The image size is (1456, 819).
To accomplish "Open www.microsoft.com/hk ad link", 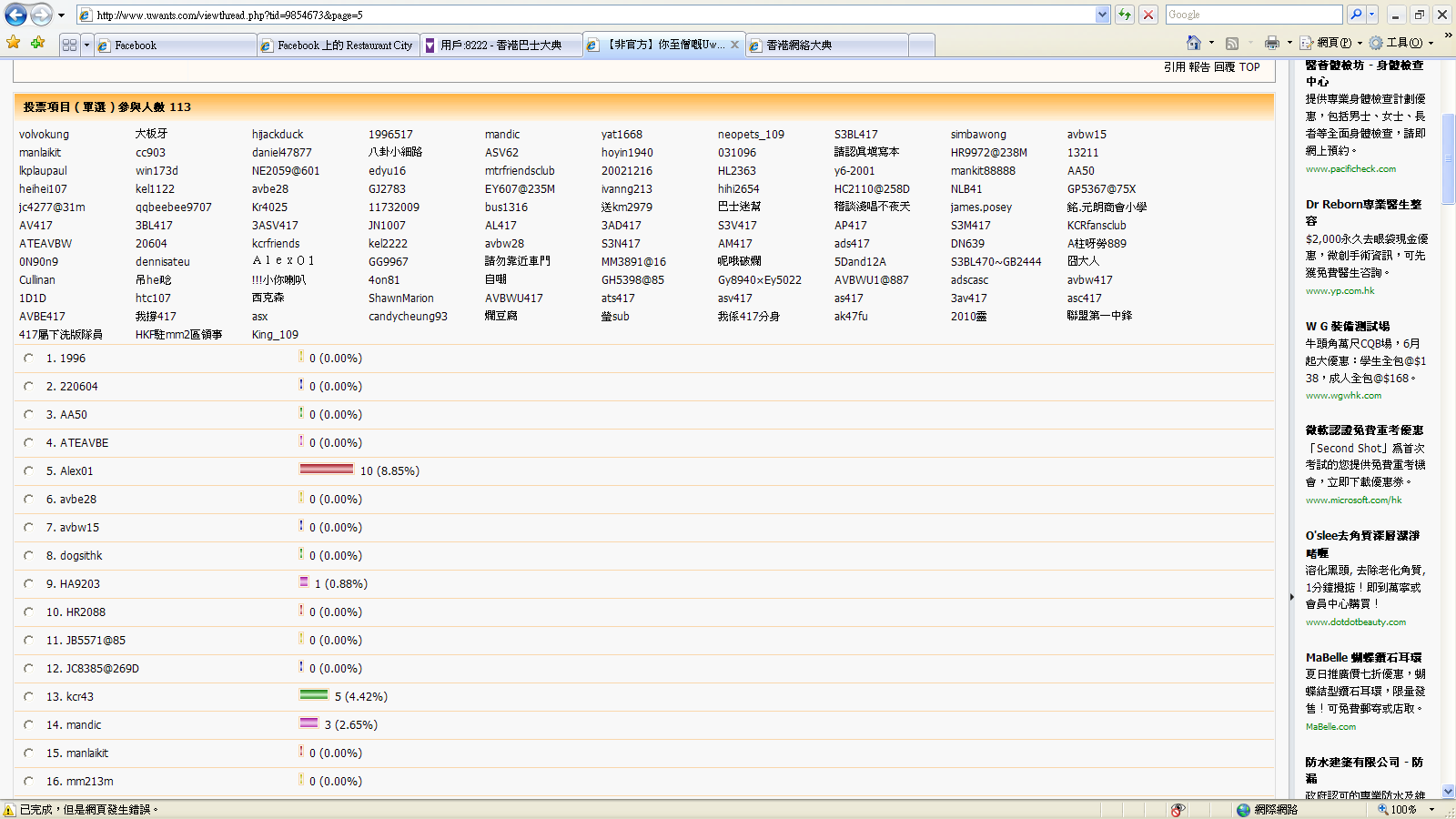I will coord(1353,500).
